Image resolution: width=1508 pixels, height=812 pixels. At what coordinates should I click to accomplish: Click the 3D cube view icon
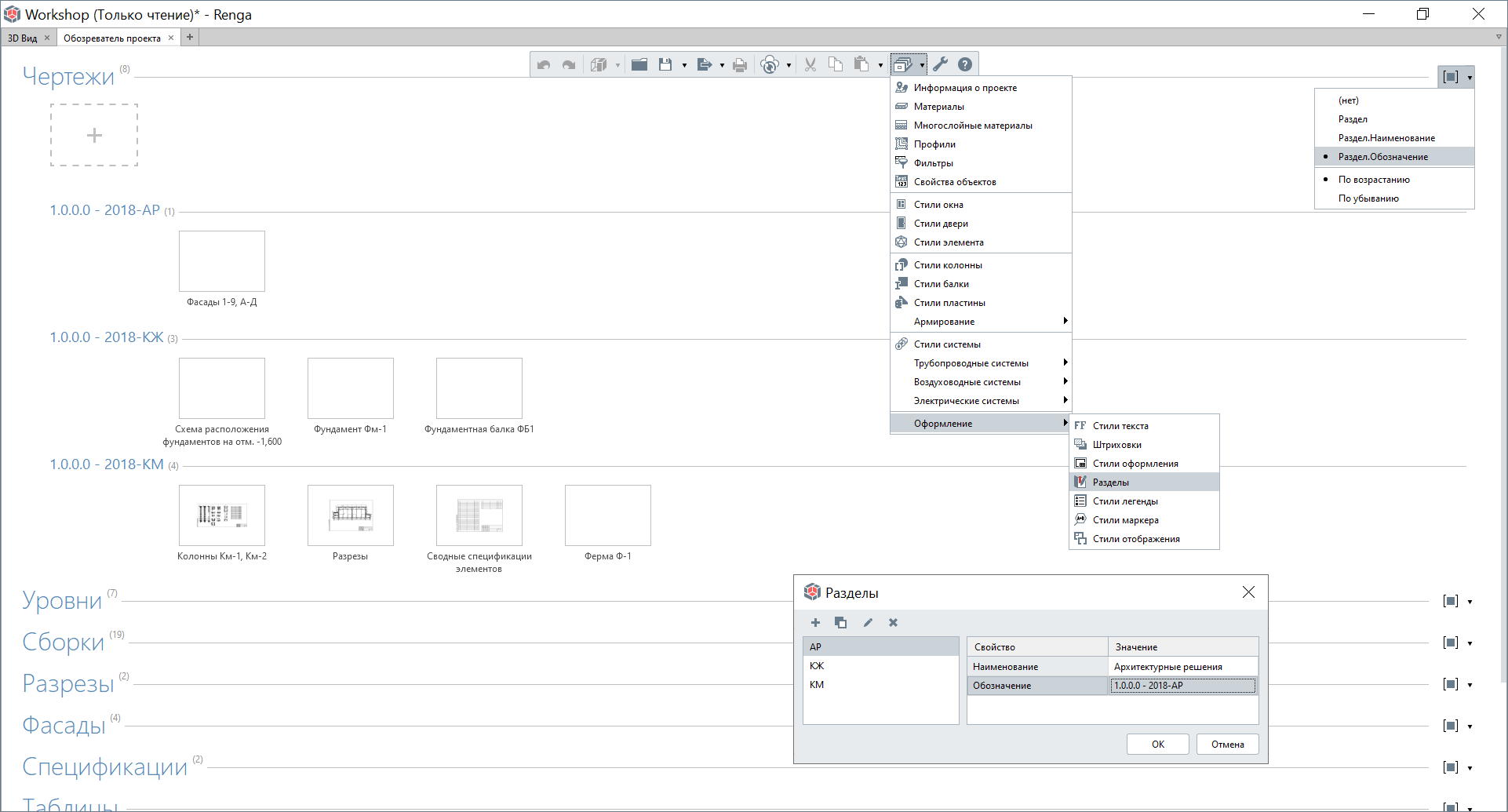click(x=599, y=65)
